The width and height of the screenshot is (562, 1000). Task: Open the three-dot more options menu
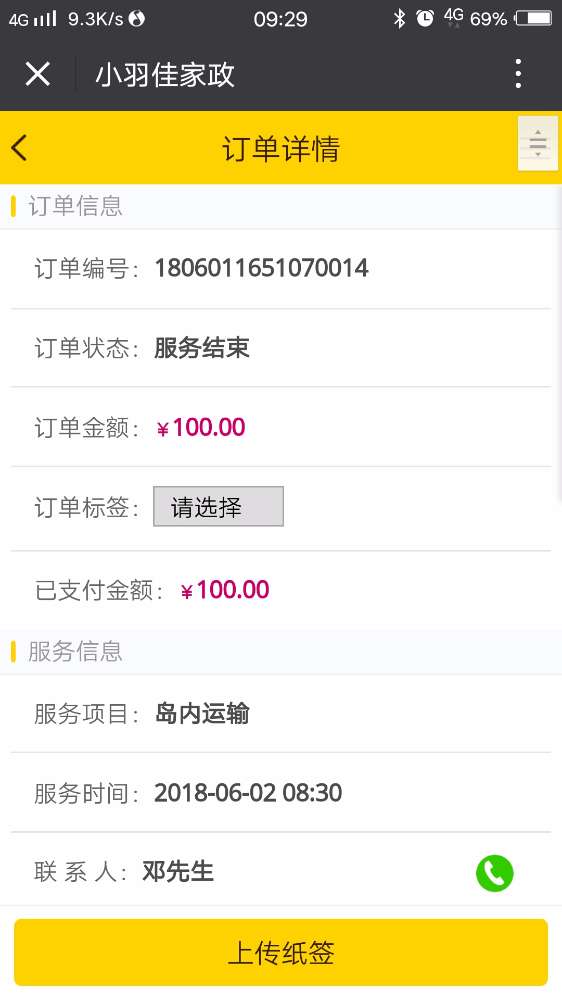[x=518, y=74]
